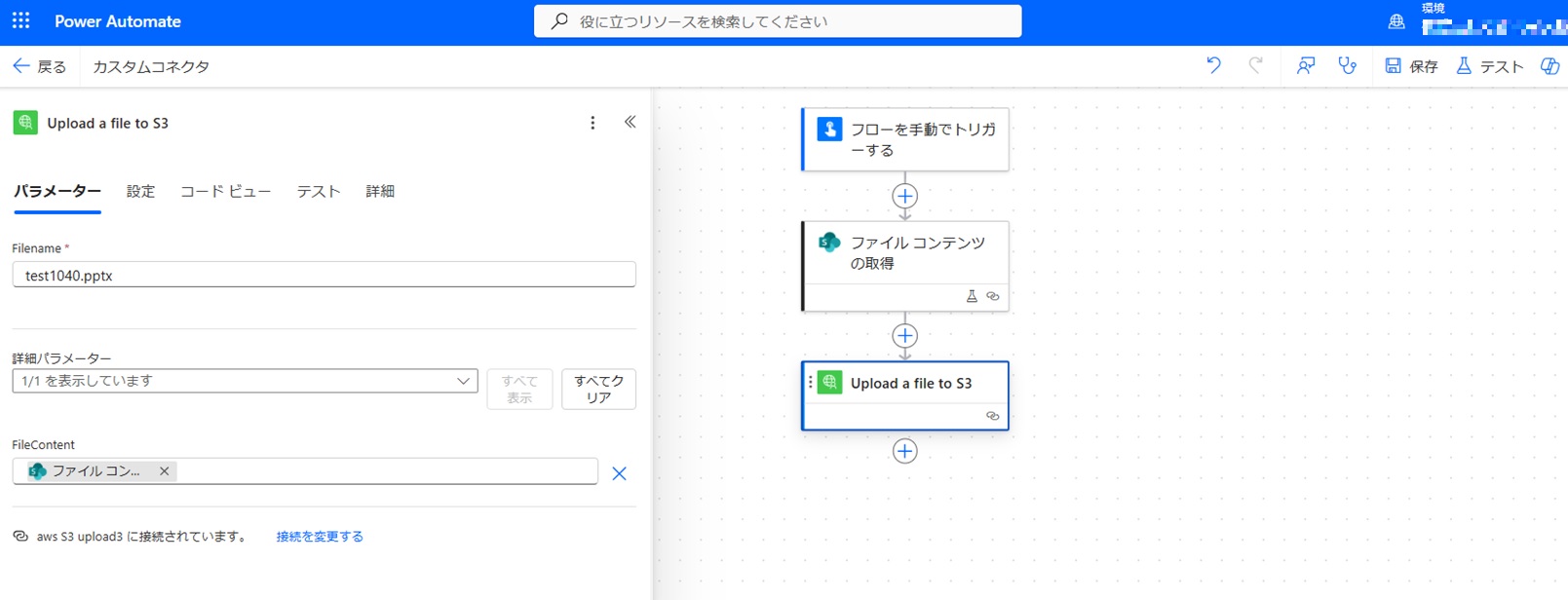Switch to the 詳細 tab
This screenshot has width=1568, height=600.
[x=380, y=192]
